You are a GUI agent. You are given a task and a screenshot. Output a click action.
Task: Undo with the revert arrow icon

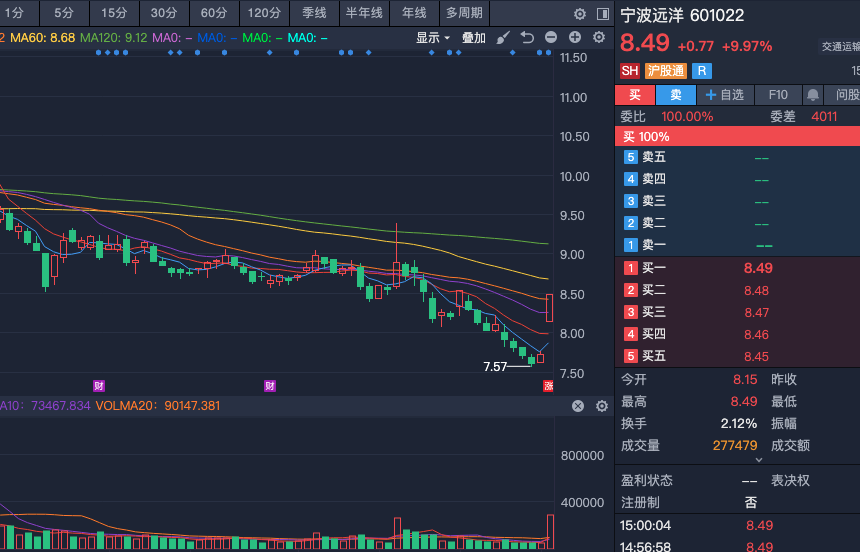(x=527, y=37)
